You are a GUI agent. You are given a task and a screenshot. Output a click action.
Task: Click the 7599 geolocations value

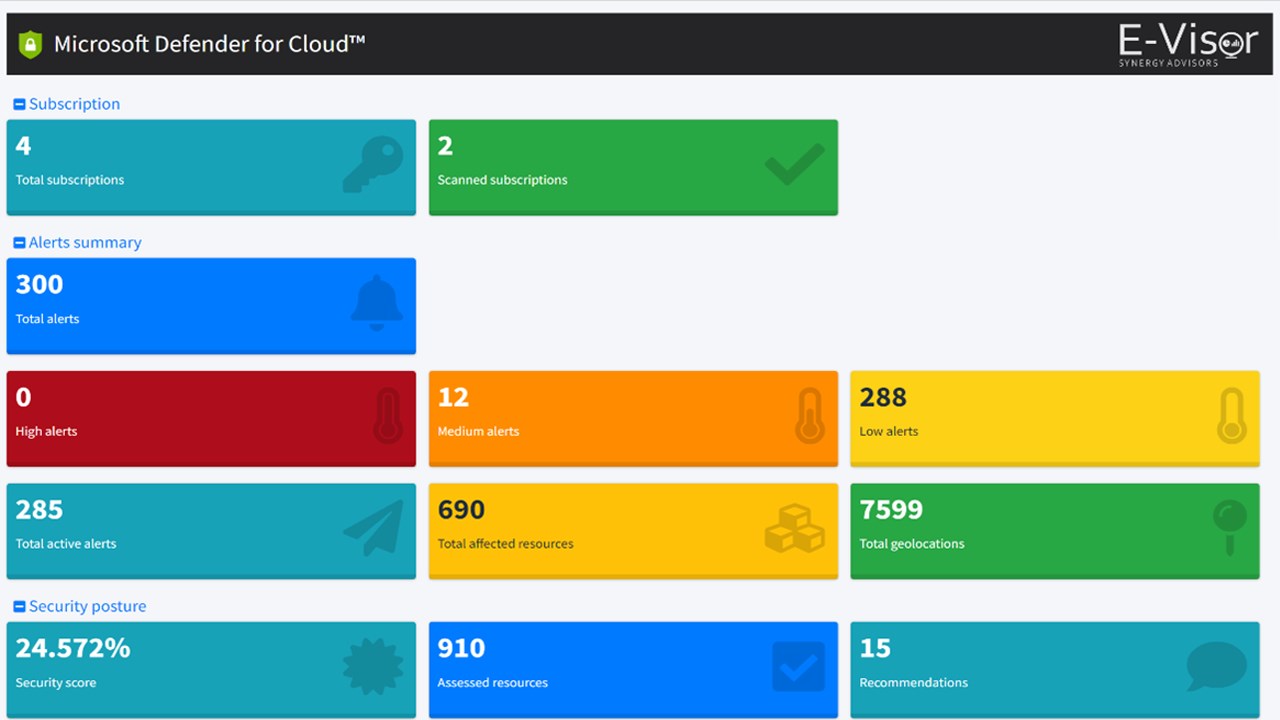click(891, 510)
